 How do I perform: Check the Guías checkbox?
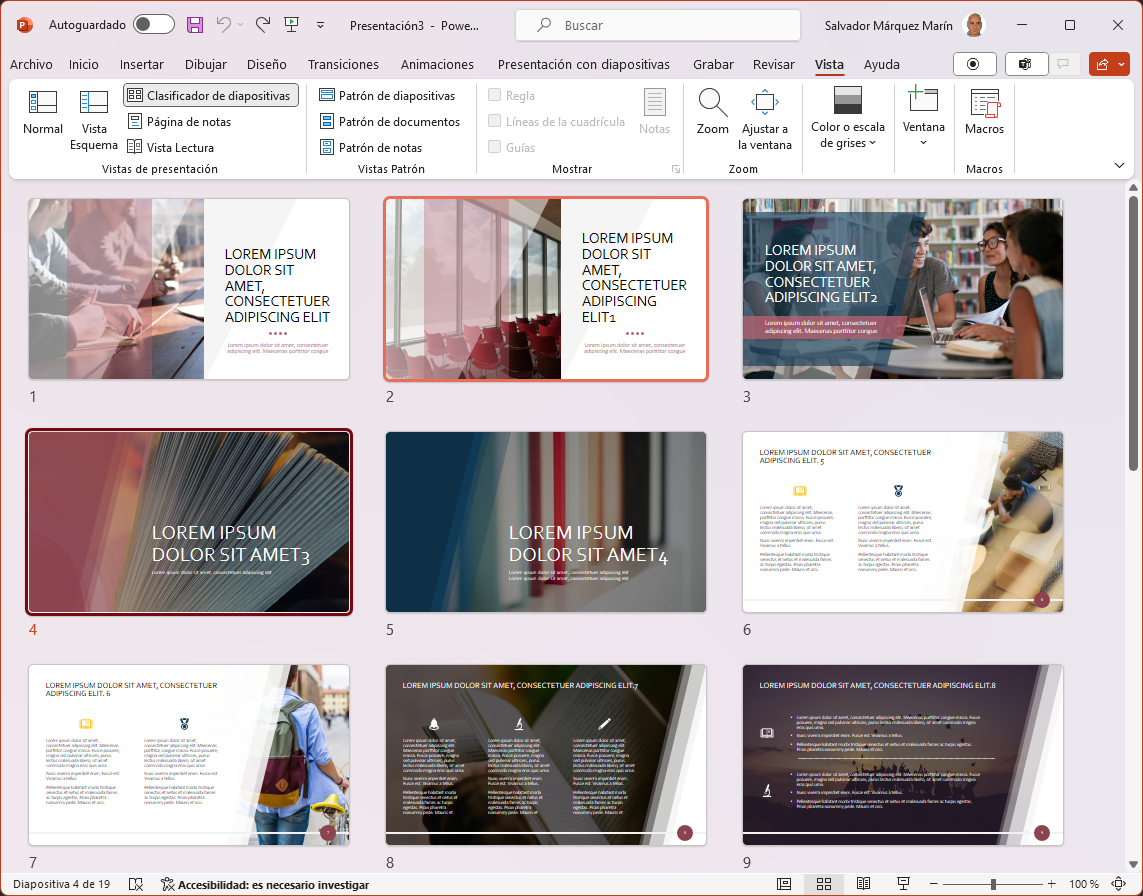[x=494, y=147]
